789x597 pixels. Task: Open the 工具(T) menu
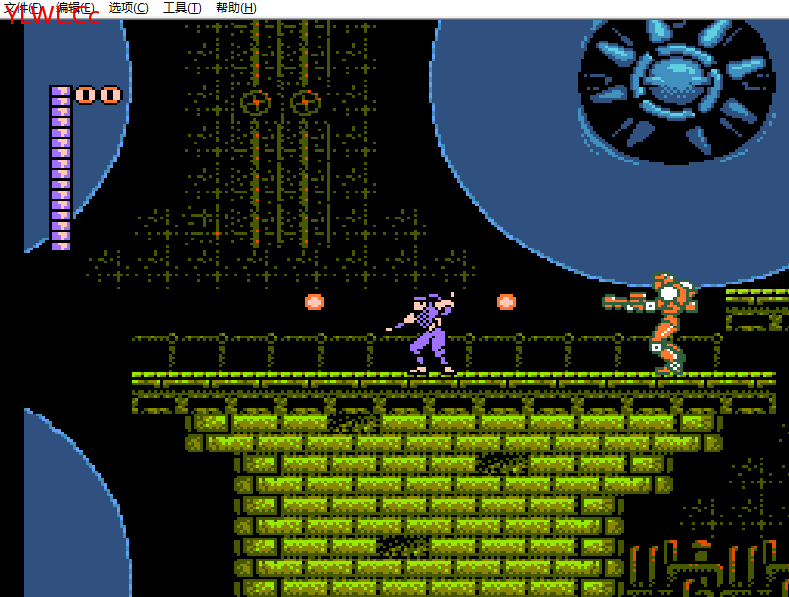point(182,8)
